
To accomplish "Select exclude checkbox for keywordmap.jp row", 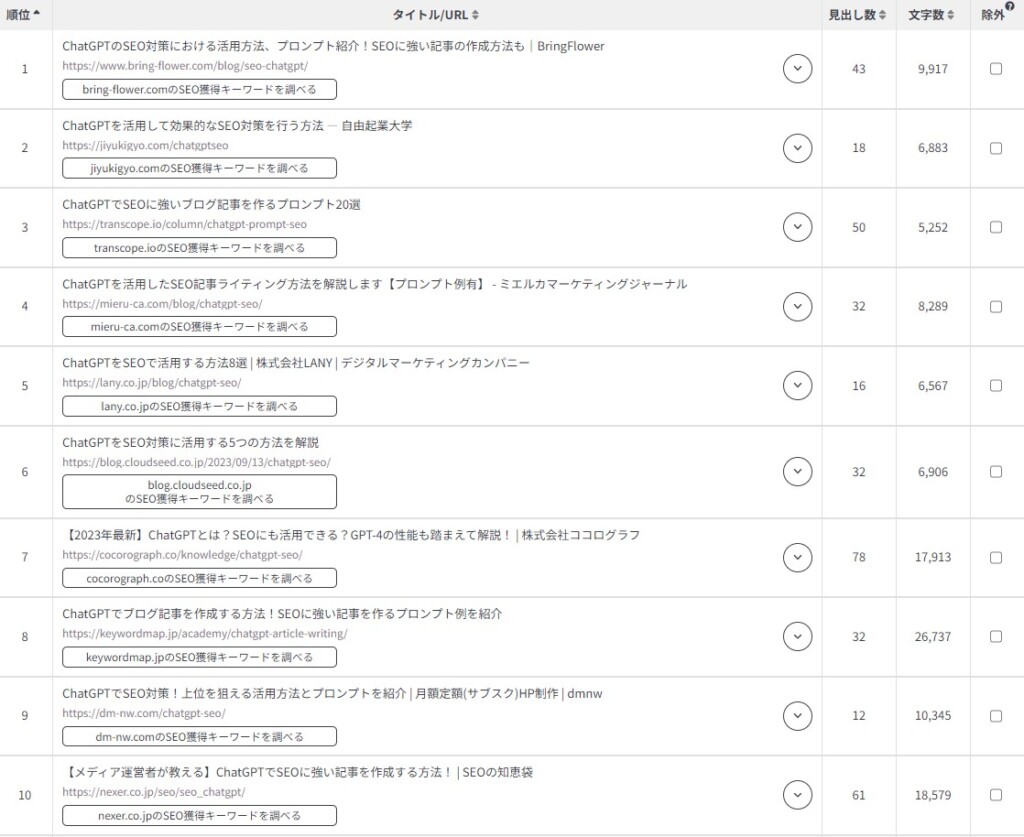I will tap(996, 637).
